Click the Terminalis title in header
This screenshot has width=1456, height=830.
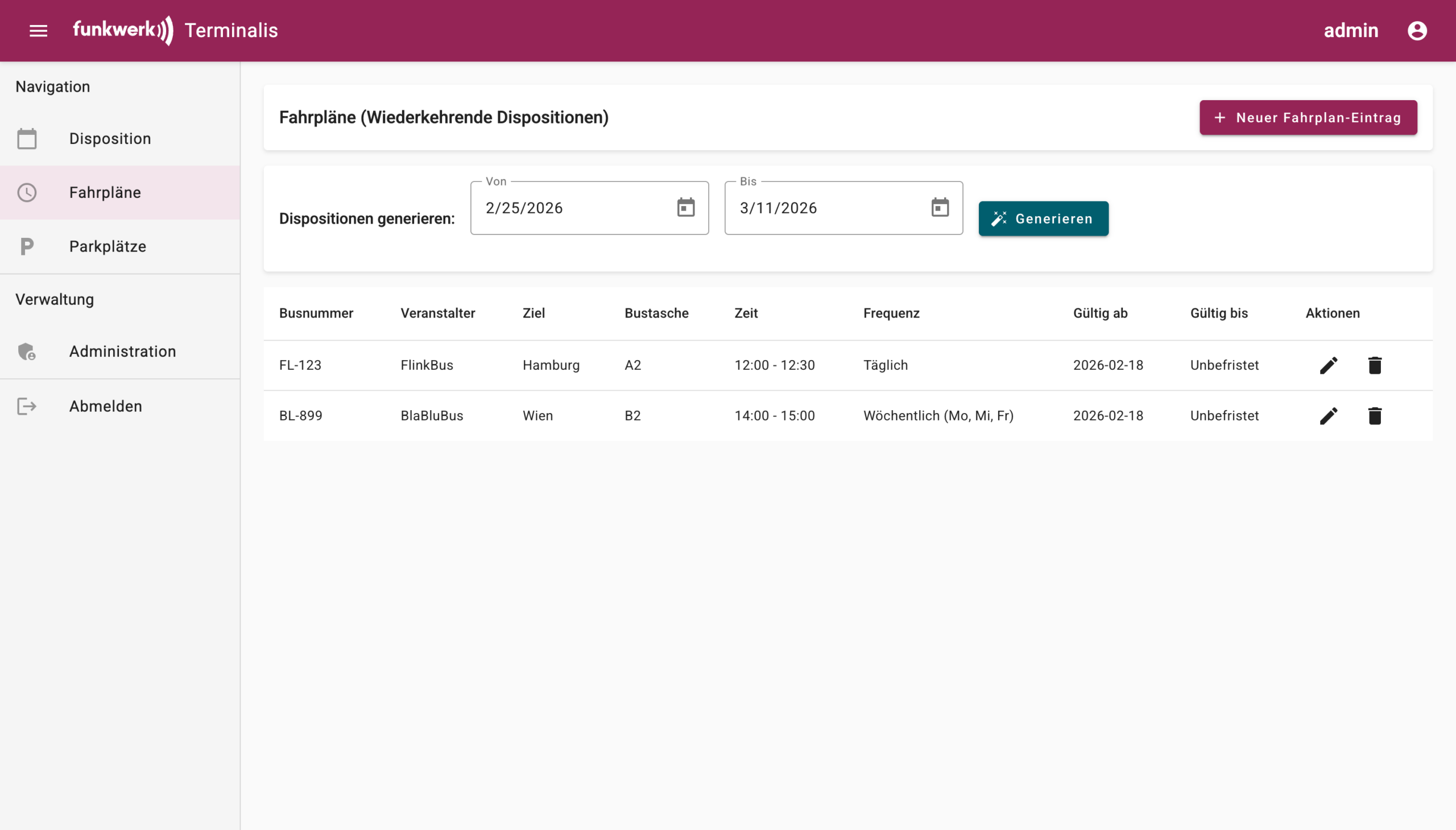point(231,31)
